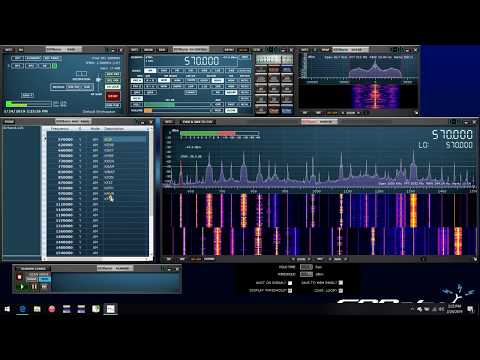The height and width of the screenshot is (360, 480).
Task: Open SETT in the RX Control header
Action: click(x=135, y=50)
